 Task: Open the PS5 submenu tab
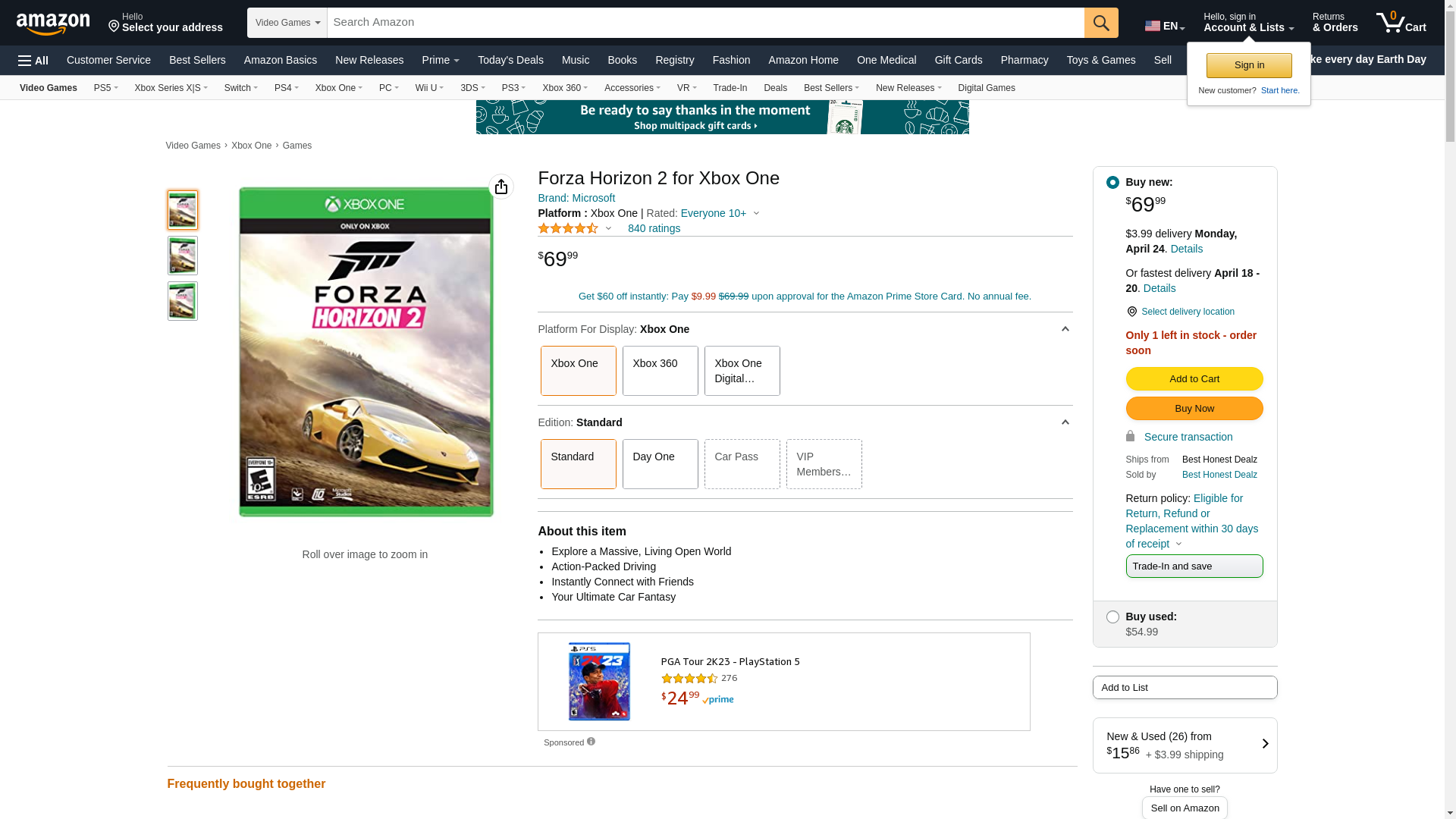click(x=105, y=88)
